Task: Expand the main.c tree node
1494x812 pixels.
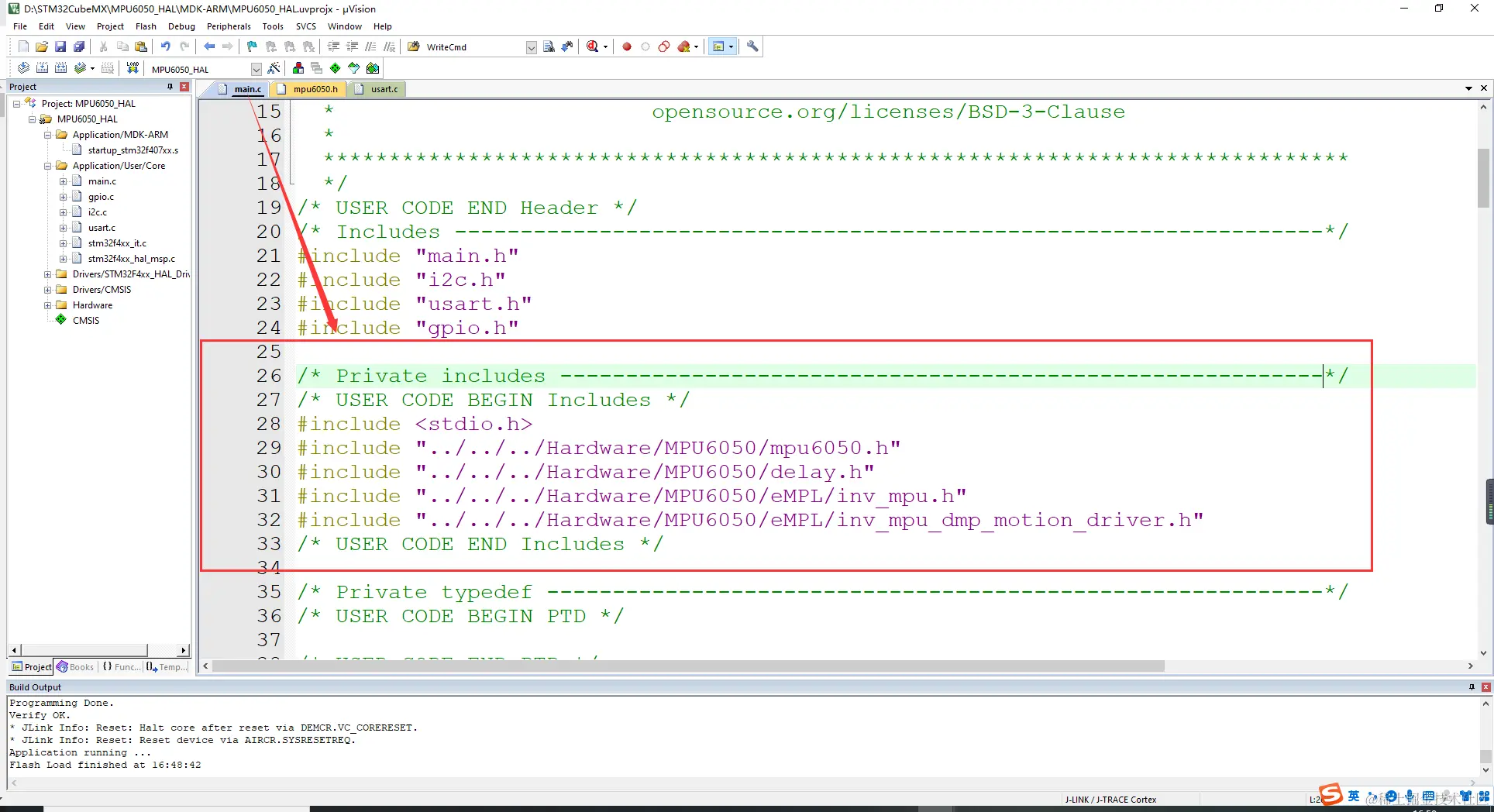Action: coord(63,181)
